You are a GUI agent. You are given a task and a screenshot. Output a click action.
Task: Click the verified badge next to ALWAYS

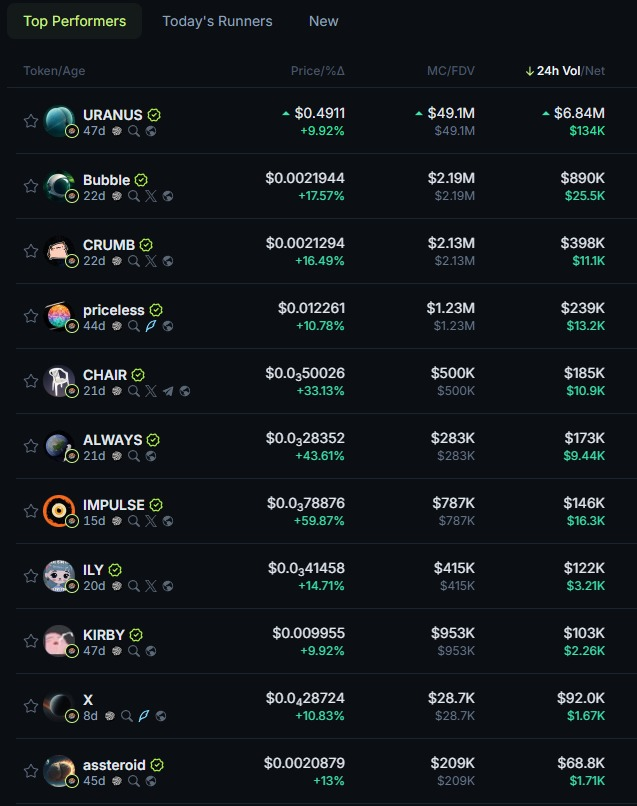[153, 440]
